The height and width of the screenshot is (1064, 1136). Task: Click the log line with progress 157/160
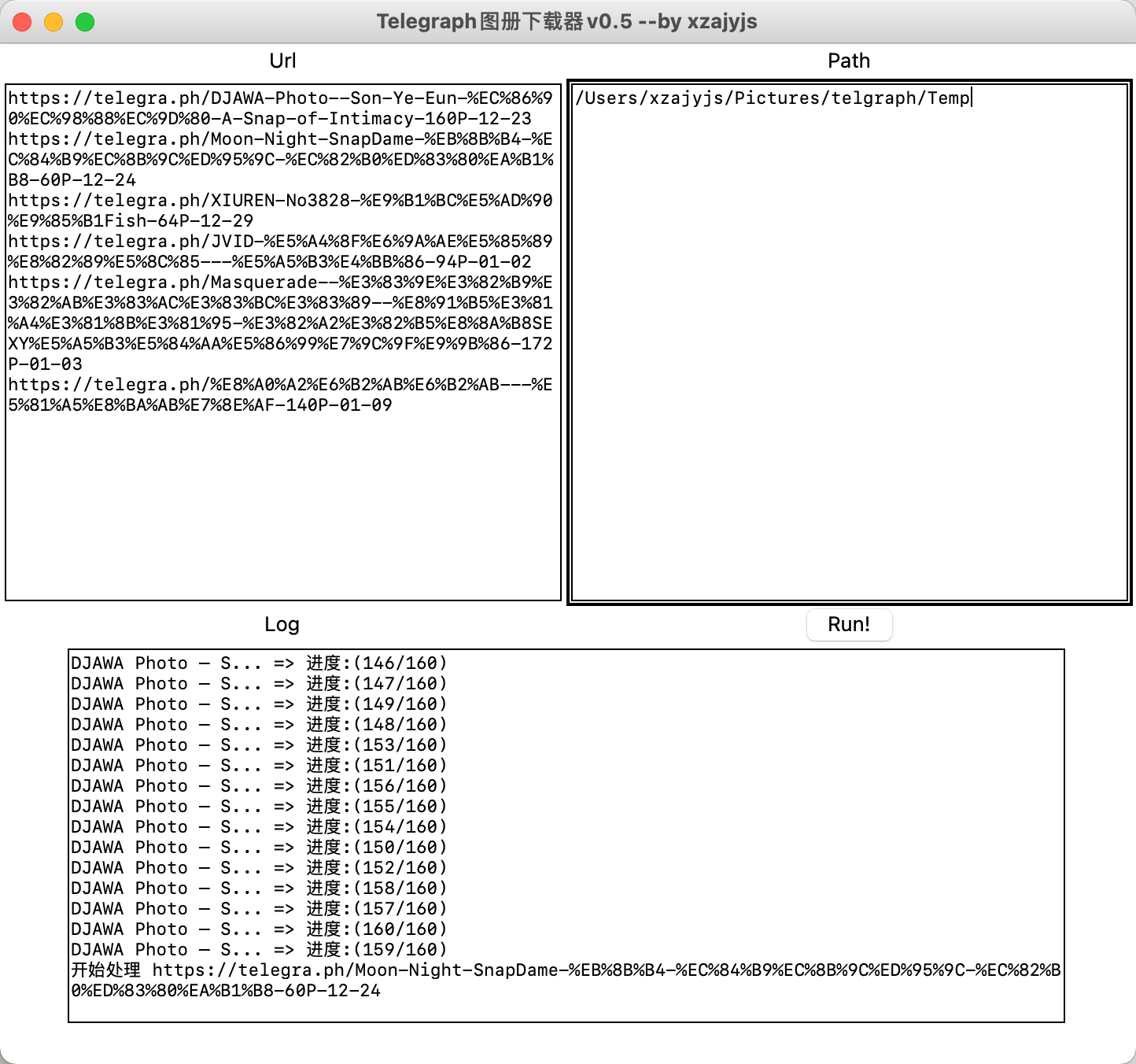(259, 909)
